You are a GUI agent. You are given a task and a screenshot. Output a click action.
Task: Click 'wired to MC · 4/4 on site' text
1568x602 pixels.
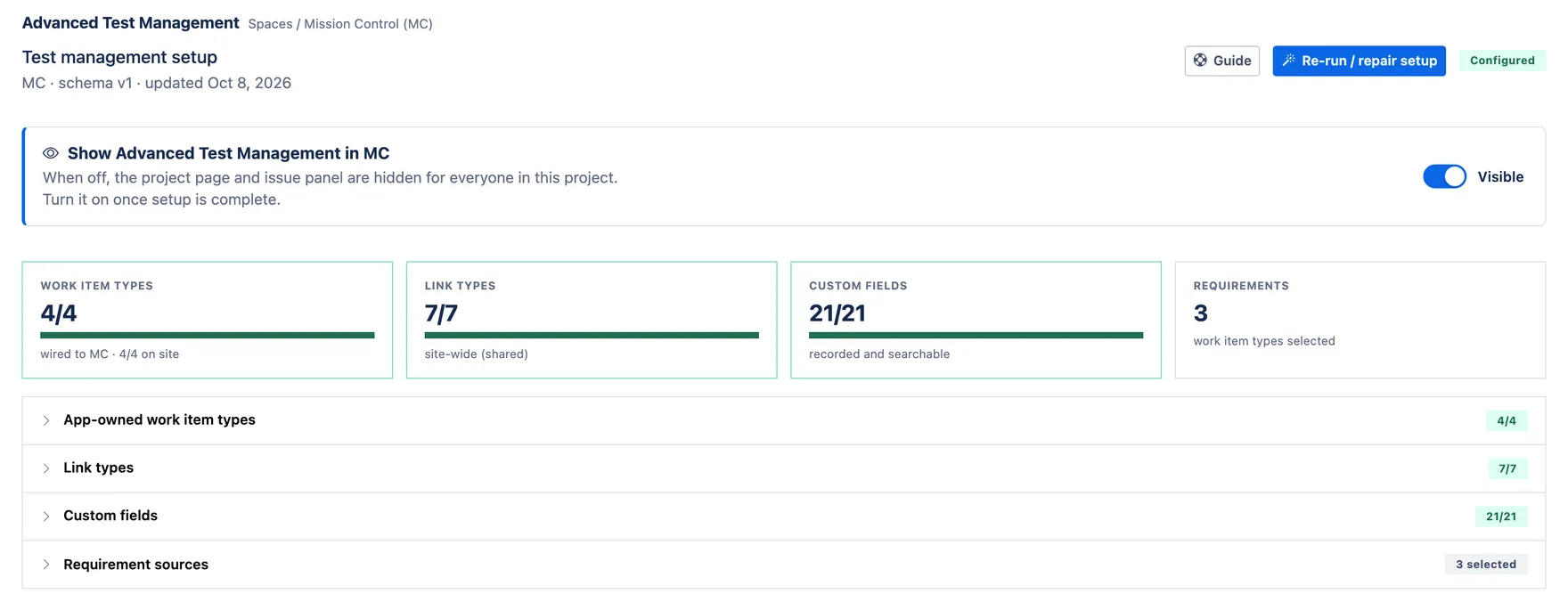pyautogui.click(x=110, y=354)
